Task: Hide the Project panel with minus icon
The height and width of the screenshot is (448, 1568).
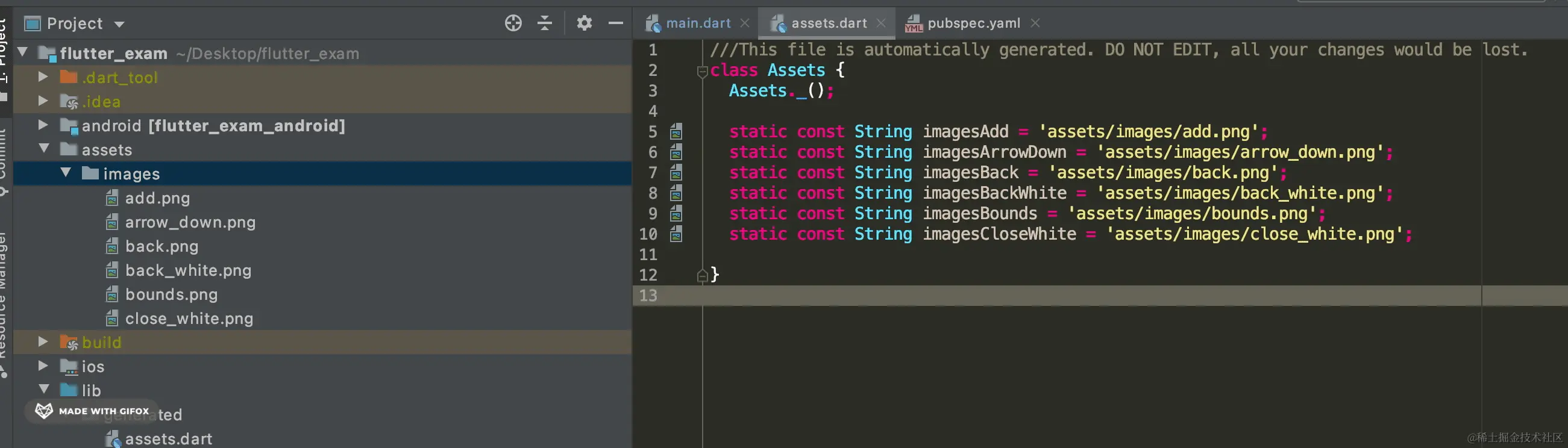Action: pos(615,23)
